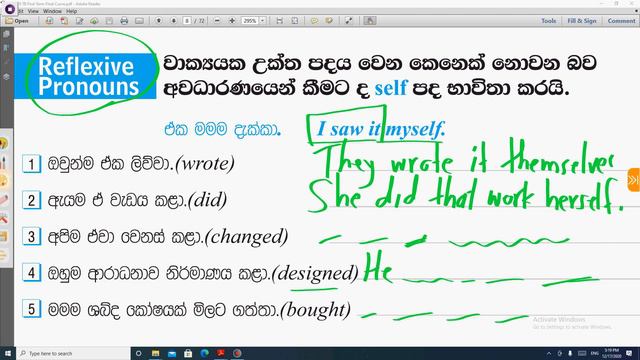The width and height of the screenshot is (640, 360).
Task: Click the add sticky note icon
Action: coord(314,21)
